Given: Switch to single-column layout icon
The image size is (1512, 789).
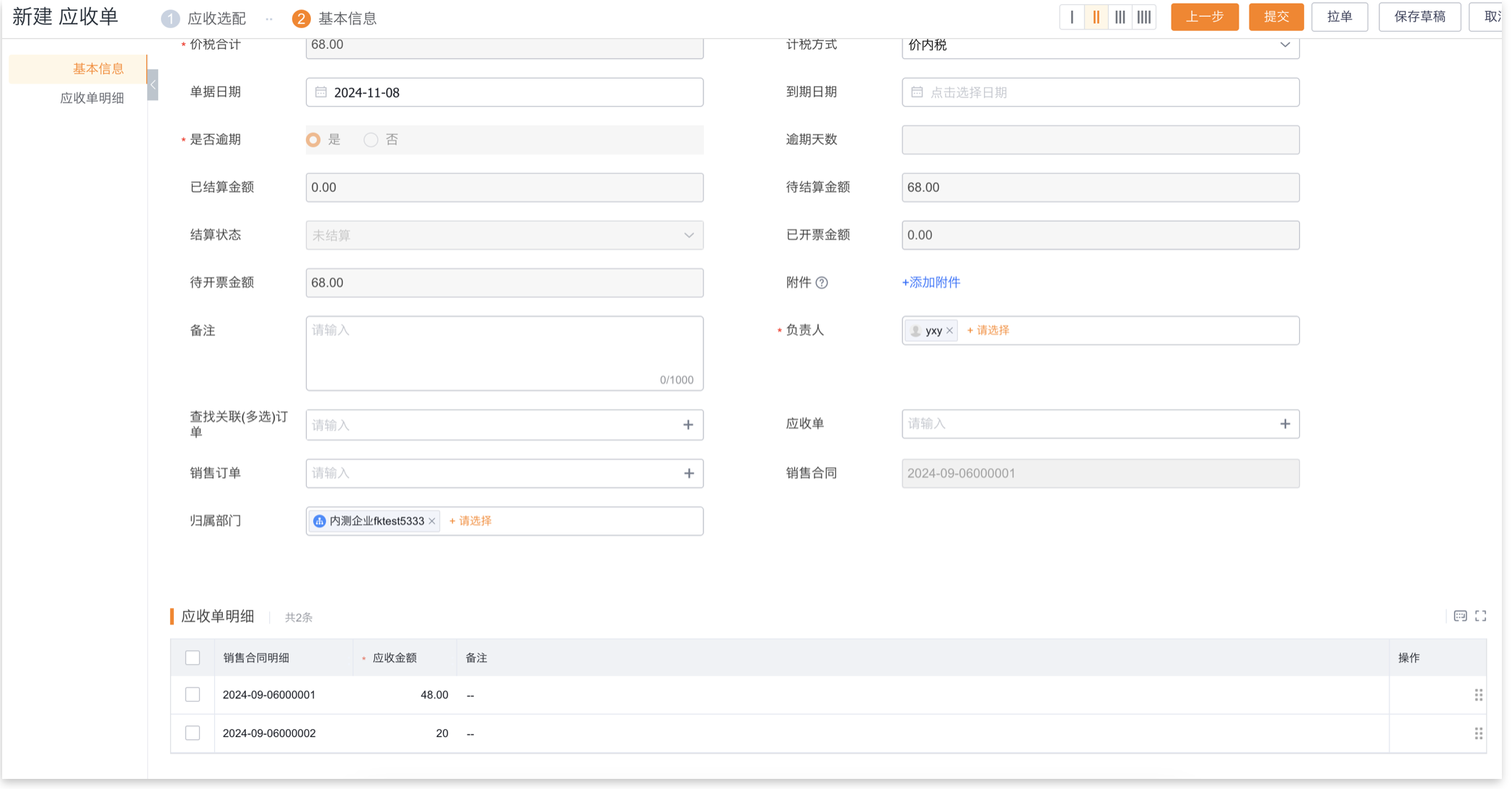Looking at the screenshot, I should tap(1071, 17).
